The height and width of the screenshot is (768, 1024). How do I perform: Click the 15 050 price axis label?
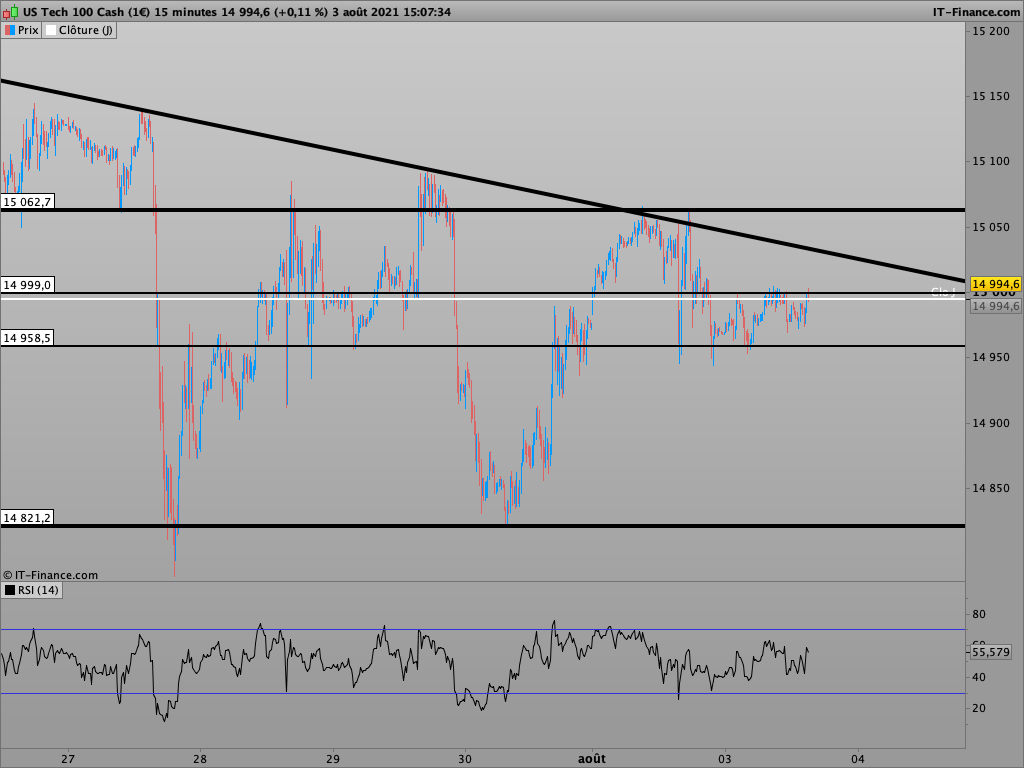pos(991,227)
